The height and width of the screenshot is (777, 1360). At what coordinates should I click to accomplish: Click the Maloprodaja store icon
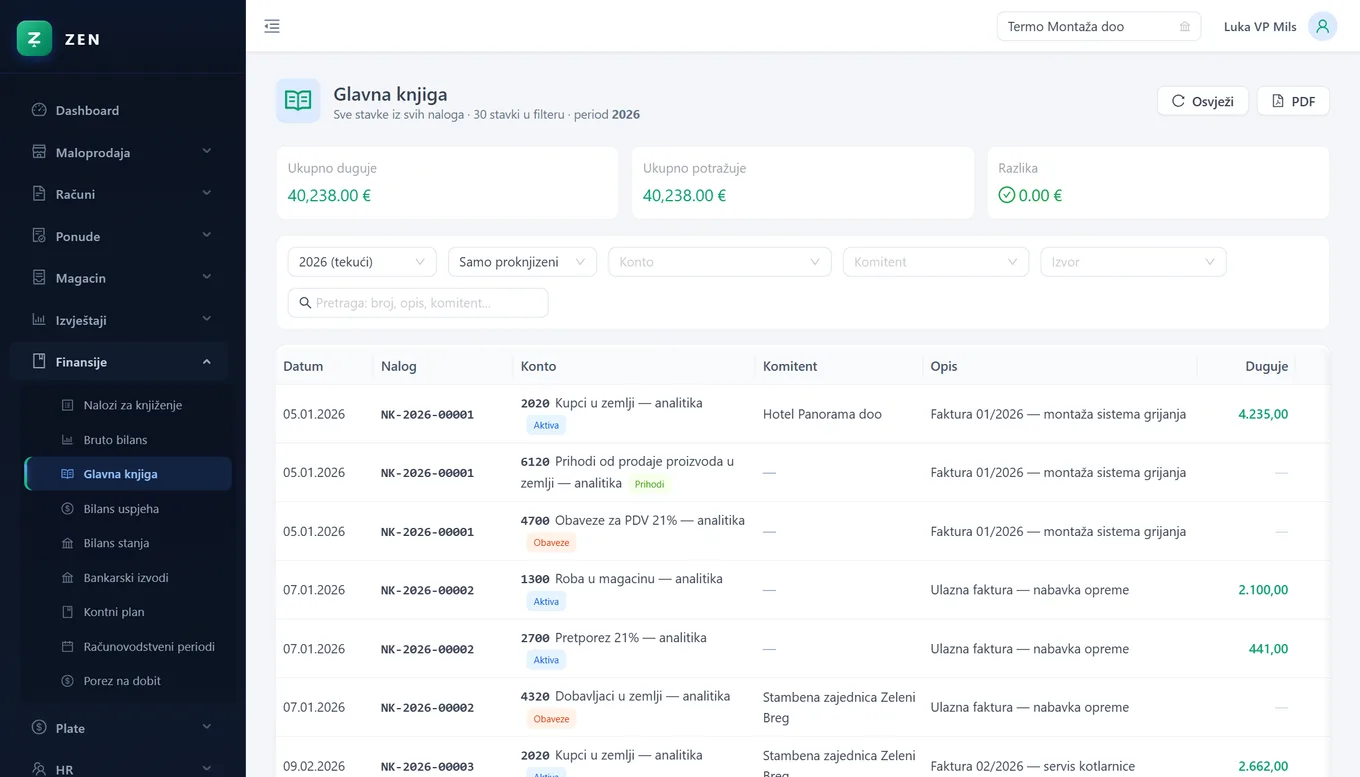coord(39,152)
